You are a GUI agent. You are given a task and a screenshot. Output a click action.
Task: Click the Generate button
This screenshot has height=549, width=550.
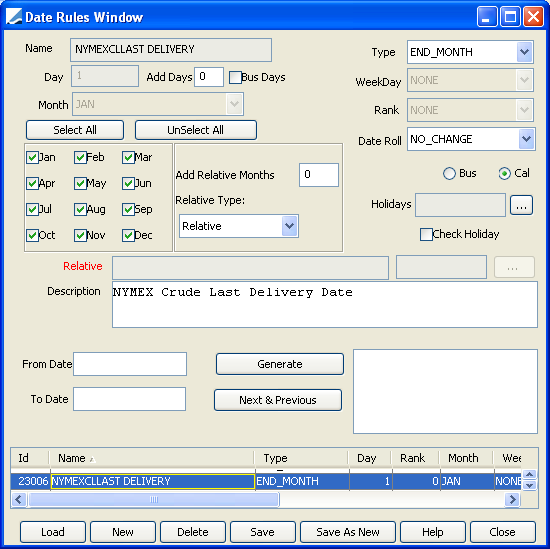(x=280, y=364)
